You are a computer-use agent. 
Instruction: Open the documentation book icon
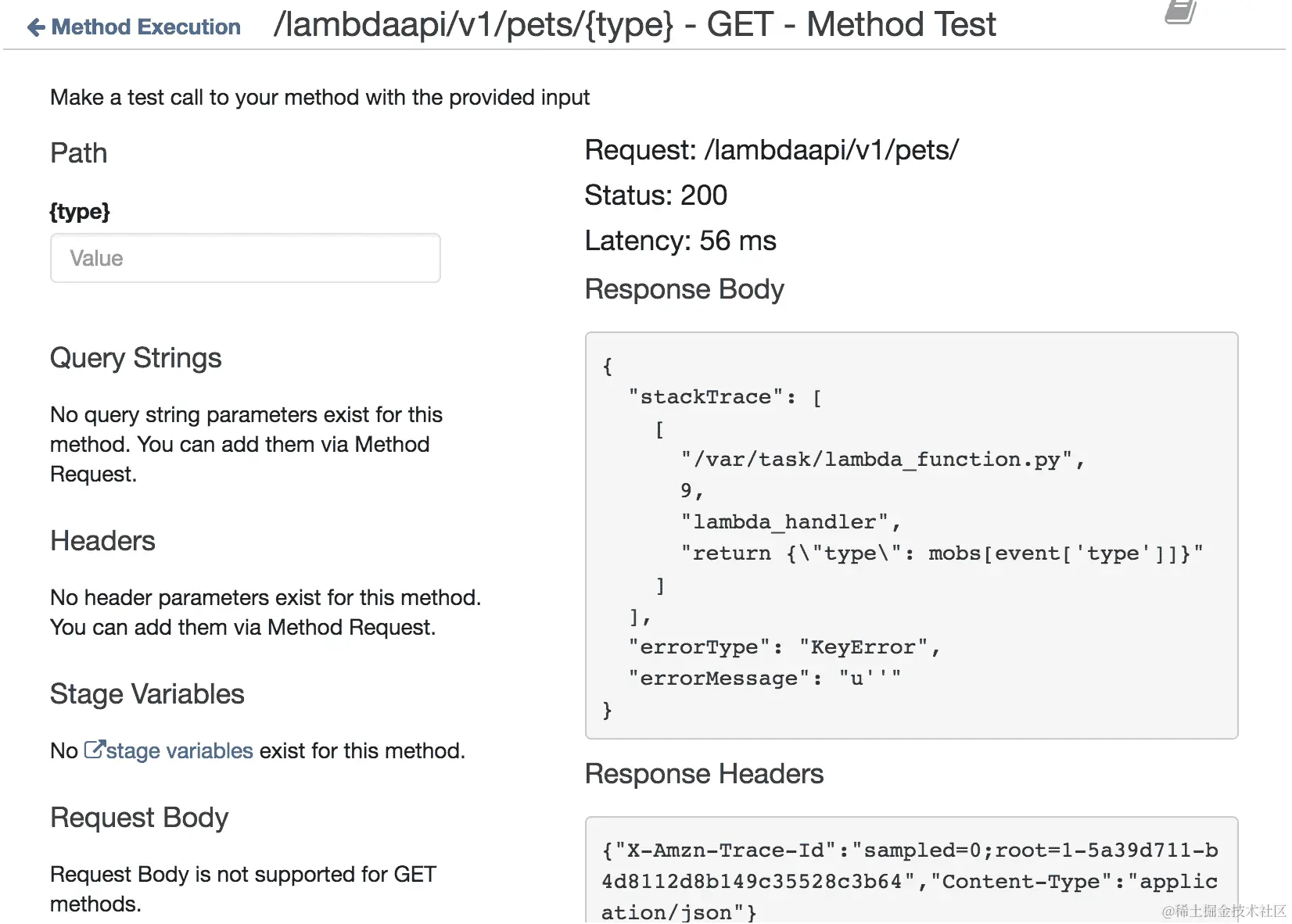(1180, 13)
